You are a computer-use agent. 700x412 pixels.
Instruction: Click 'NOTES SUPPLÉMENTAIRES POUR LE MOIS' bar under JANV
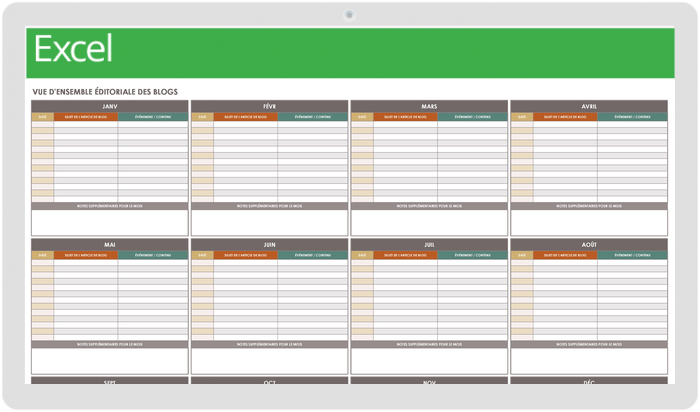[110, 206]
